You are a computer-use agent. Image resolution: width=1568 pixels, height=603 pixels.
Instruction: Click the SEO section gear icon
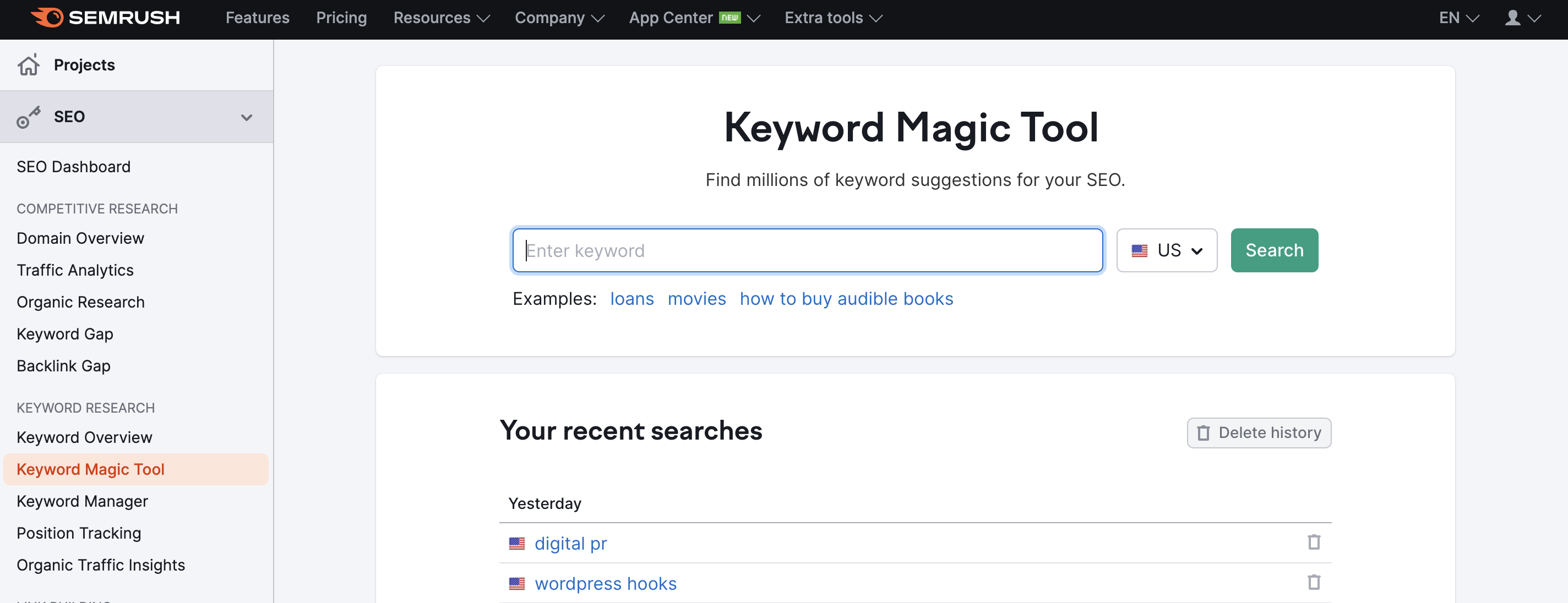coord(28,116)
